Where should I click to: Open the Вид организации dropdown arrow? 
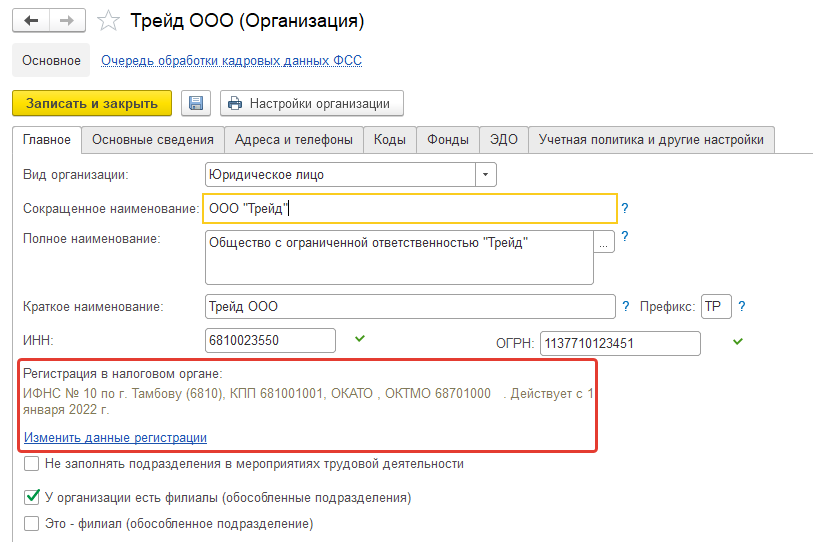485,175
